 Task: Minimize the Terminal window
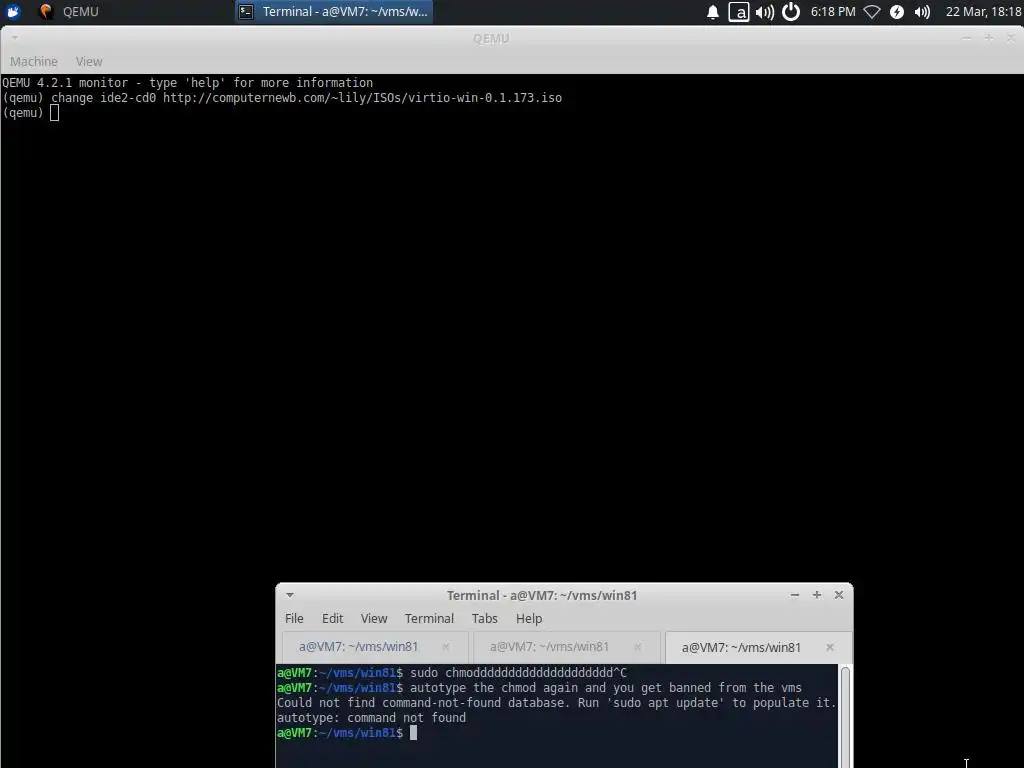[x=795, y=595]
